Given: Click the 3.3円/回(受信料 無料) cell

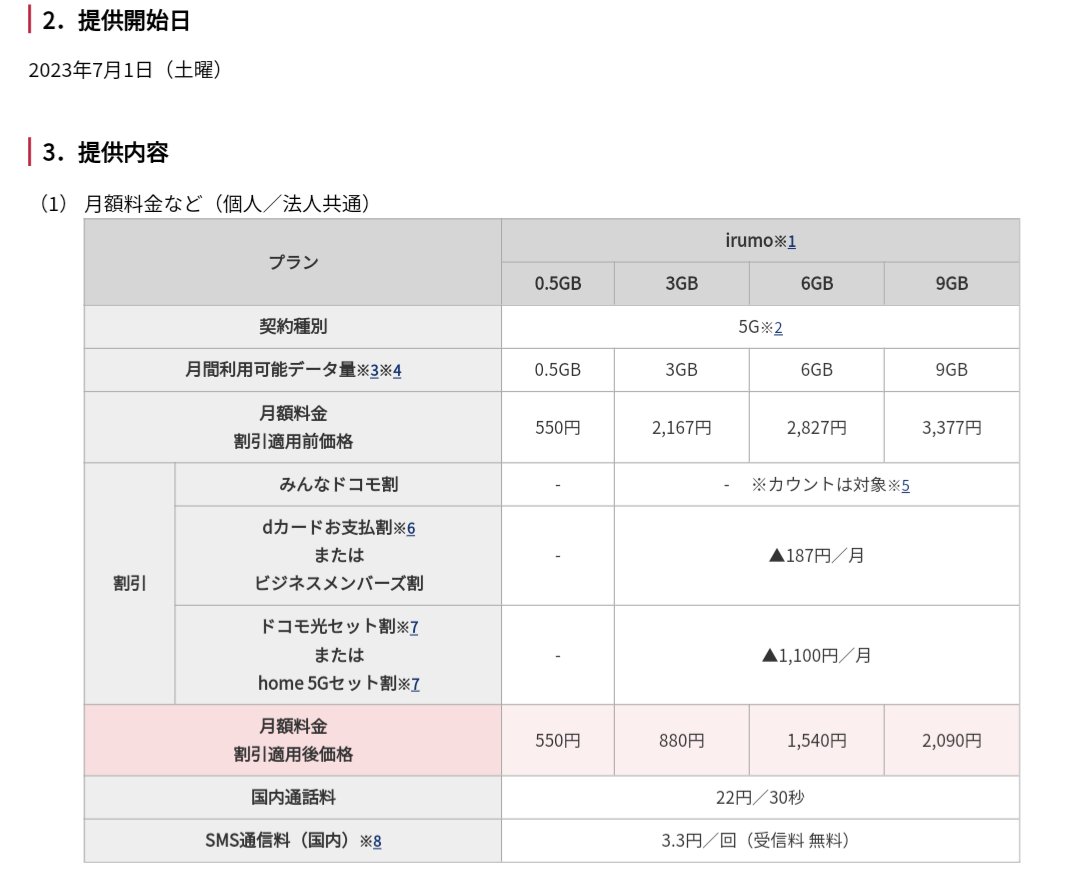Looking at the screenshot, I should tap(760, 841).
